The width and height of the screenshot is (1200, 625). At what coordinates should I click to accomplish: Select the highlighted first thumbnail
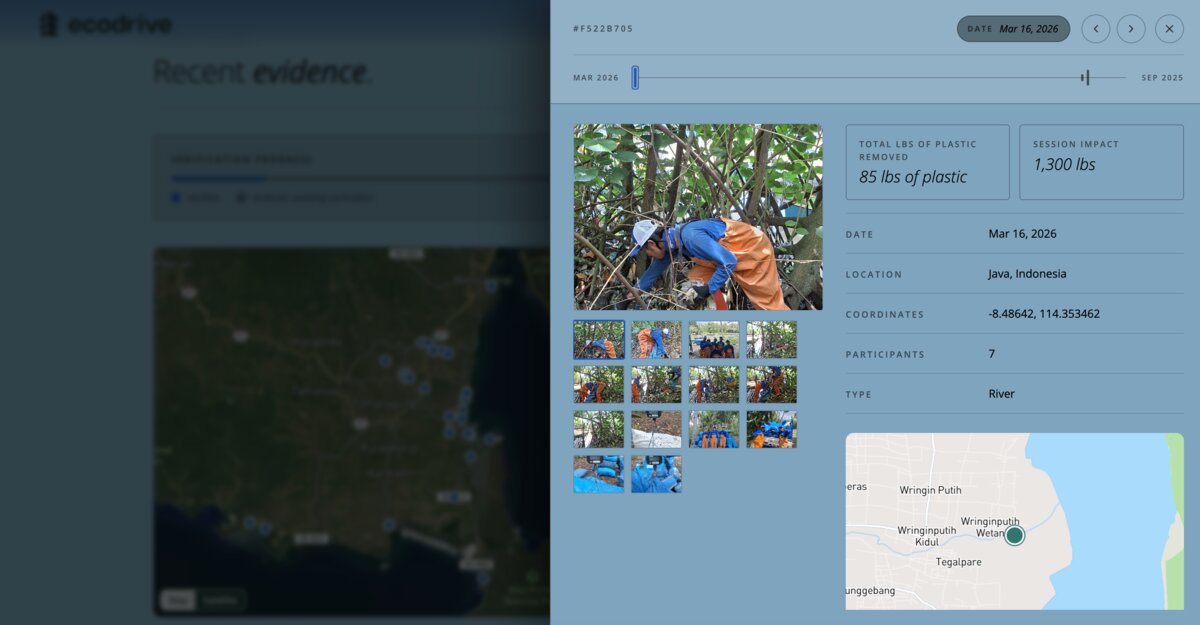click(x=599, y=340)
